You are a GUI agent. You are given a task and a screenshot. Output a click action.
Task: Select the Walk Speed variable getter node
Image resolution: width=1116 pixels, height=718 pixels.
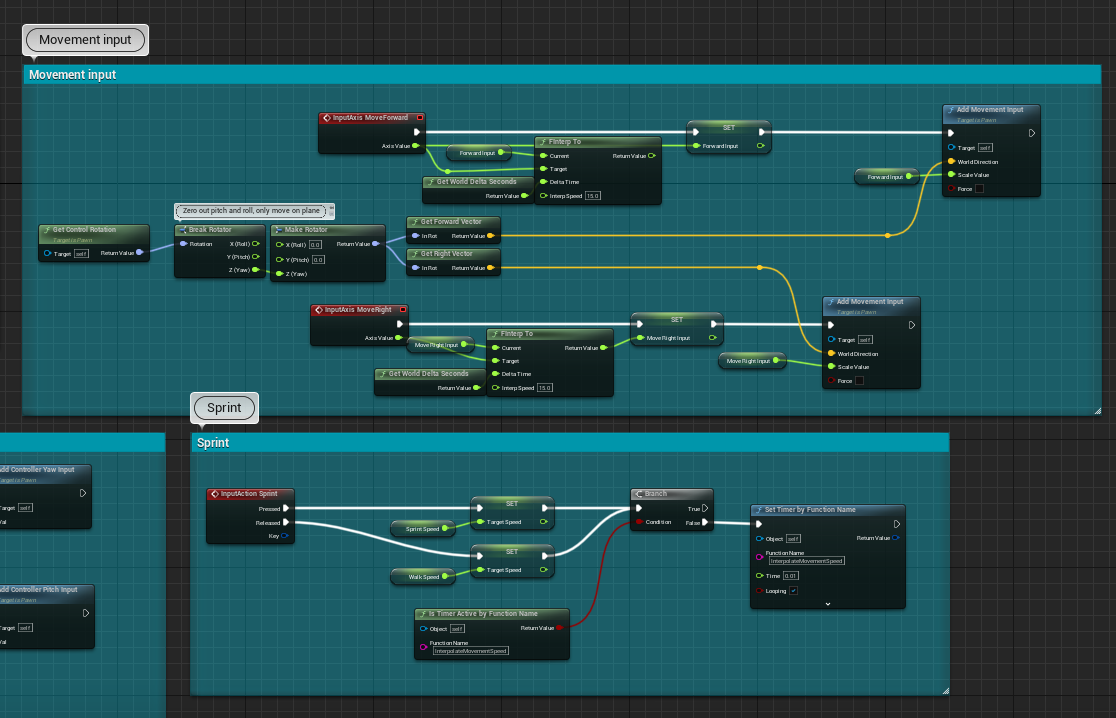[x=423, y=576]
